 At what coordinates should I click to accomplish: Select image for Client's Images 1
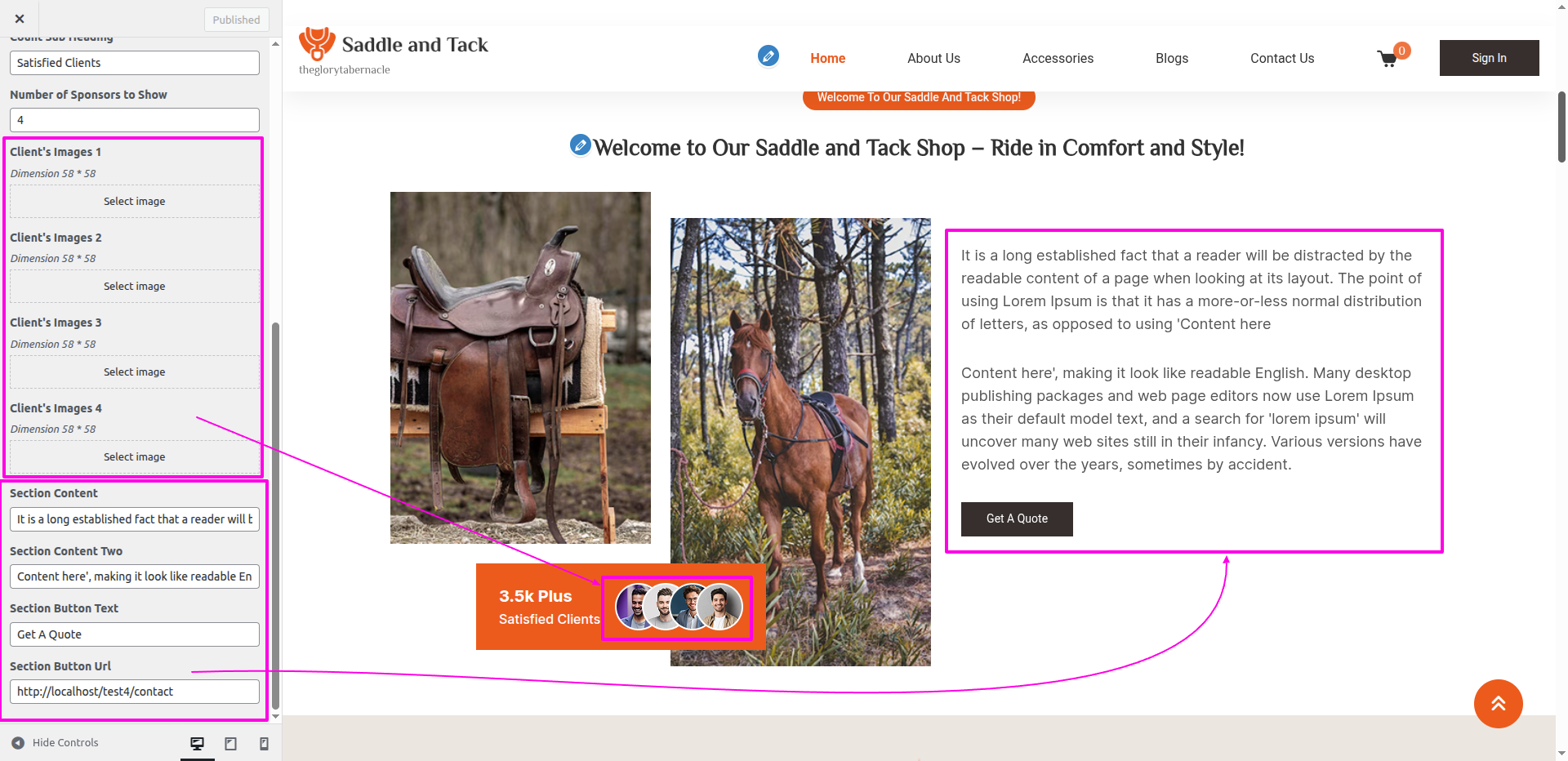pos(135,202)
